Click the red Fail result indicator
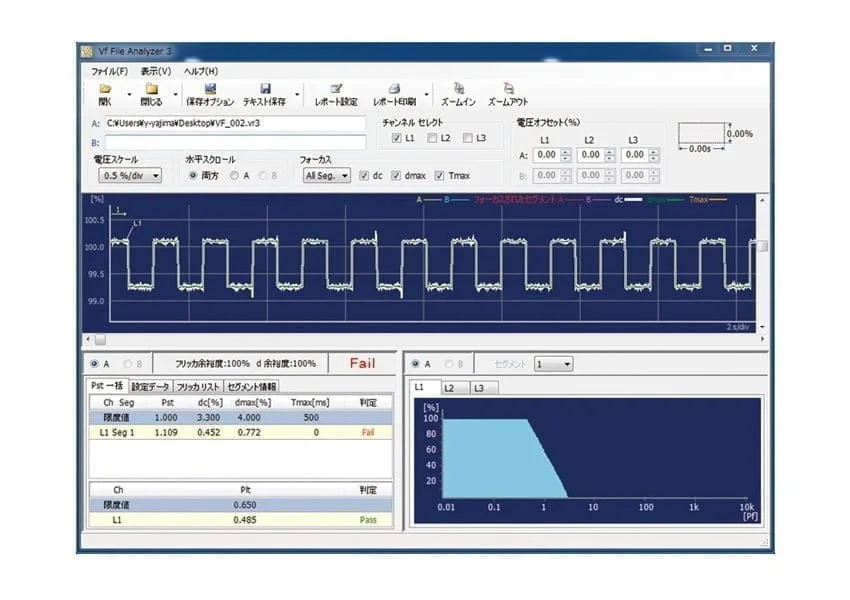Image resolution: width=850 pixels, height=600 pixels. coord(362,363)
